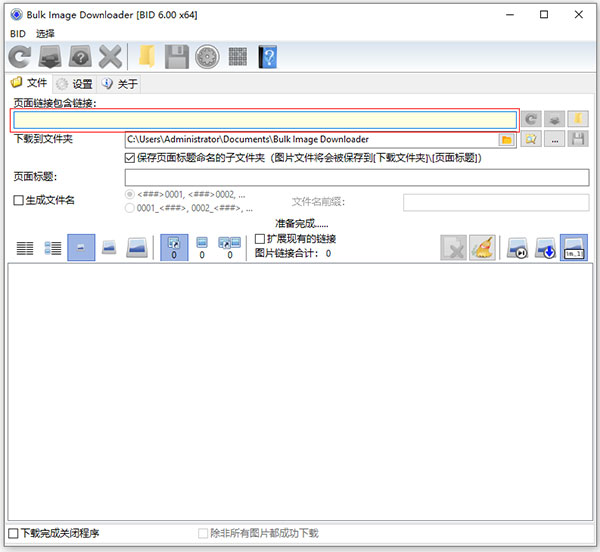Select the medium thumbnail size view
This screenshot has width=600, height=552.
tap(109, 248)
